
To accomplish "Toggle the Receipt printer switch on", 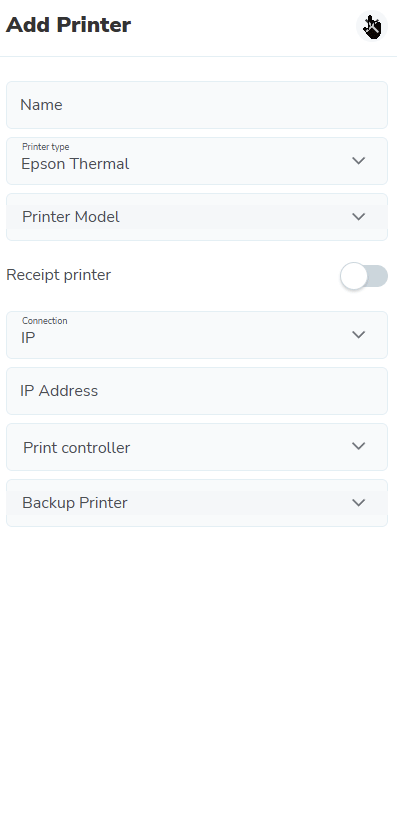I will pos(364,276).
